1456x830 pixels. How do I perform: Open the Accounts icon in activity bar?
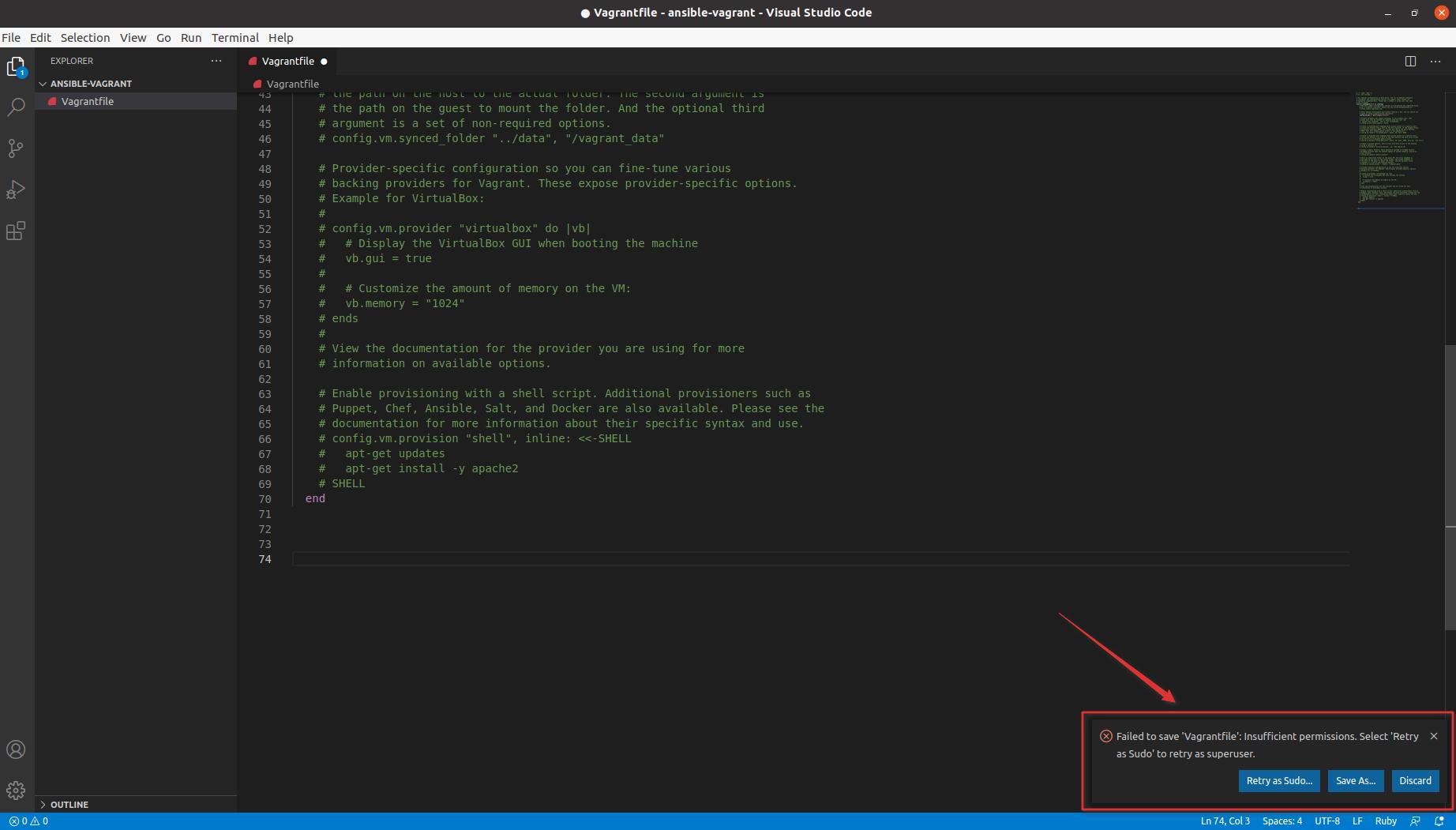(16, 749)
